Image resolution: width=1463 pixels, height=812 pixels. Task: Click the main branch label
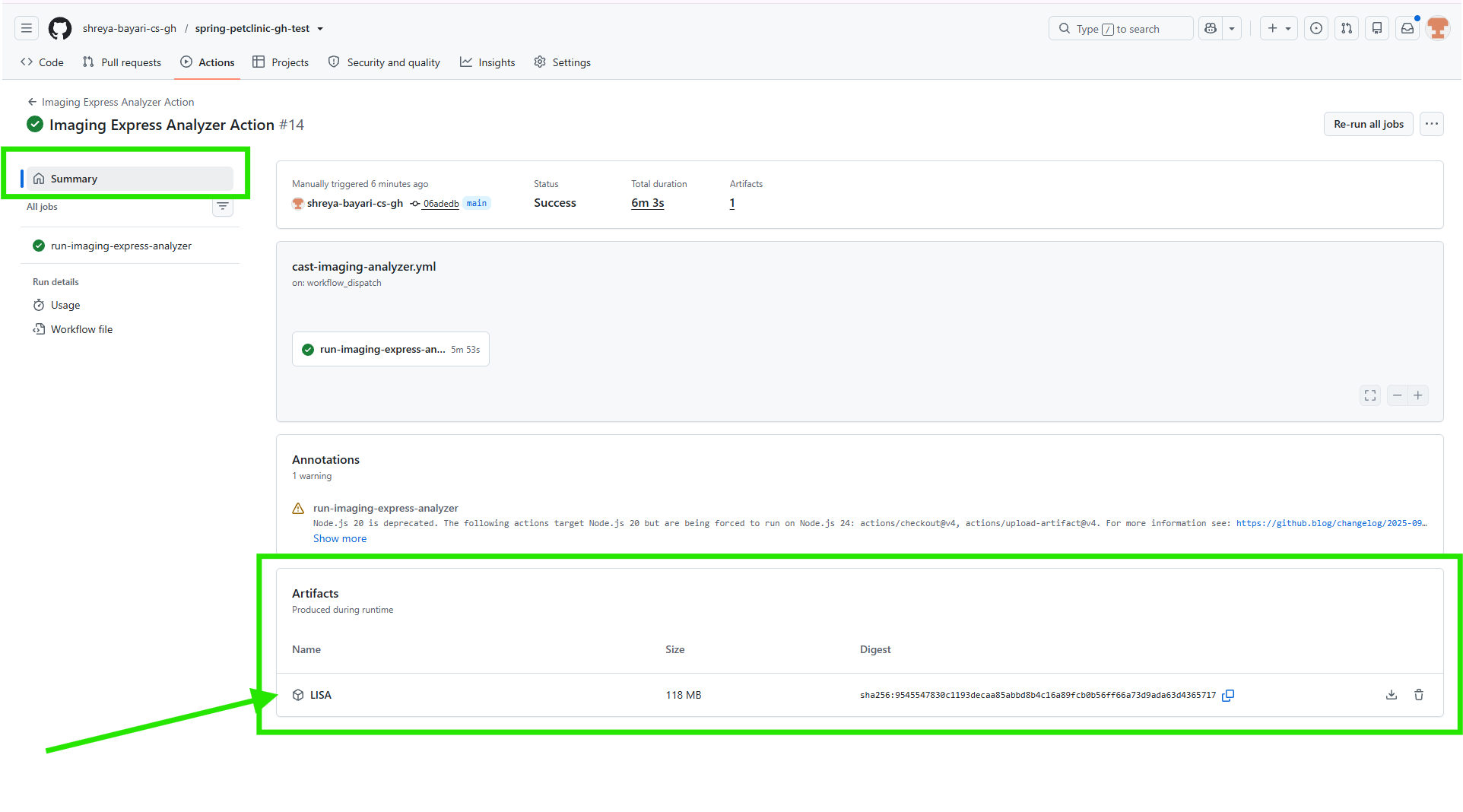(x=477, y=204)
